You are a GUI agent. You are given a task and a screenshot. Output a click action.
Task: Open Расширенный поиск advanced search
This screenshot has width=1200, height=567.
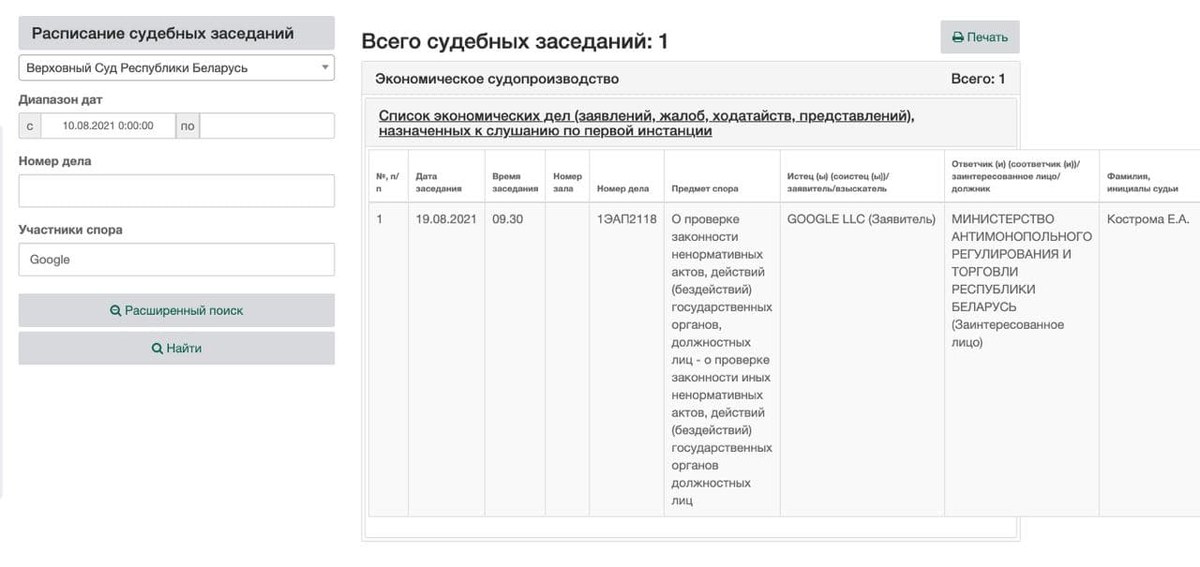pyautogui.click(x=176, y=310)
